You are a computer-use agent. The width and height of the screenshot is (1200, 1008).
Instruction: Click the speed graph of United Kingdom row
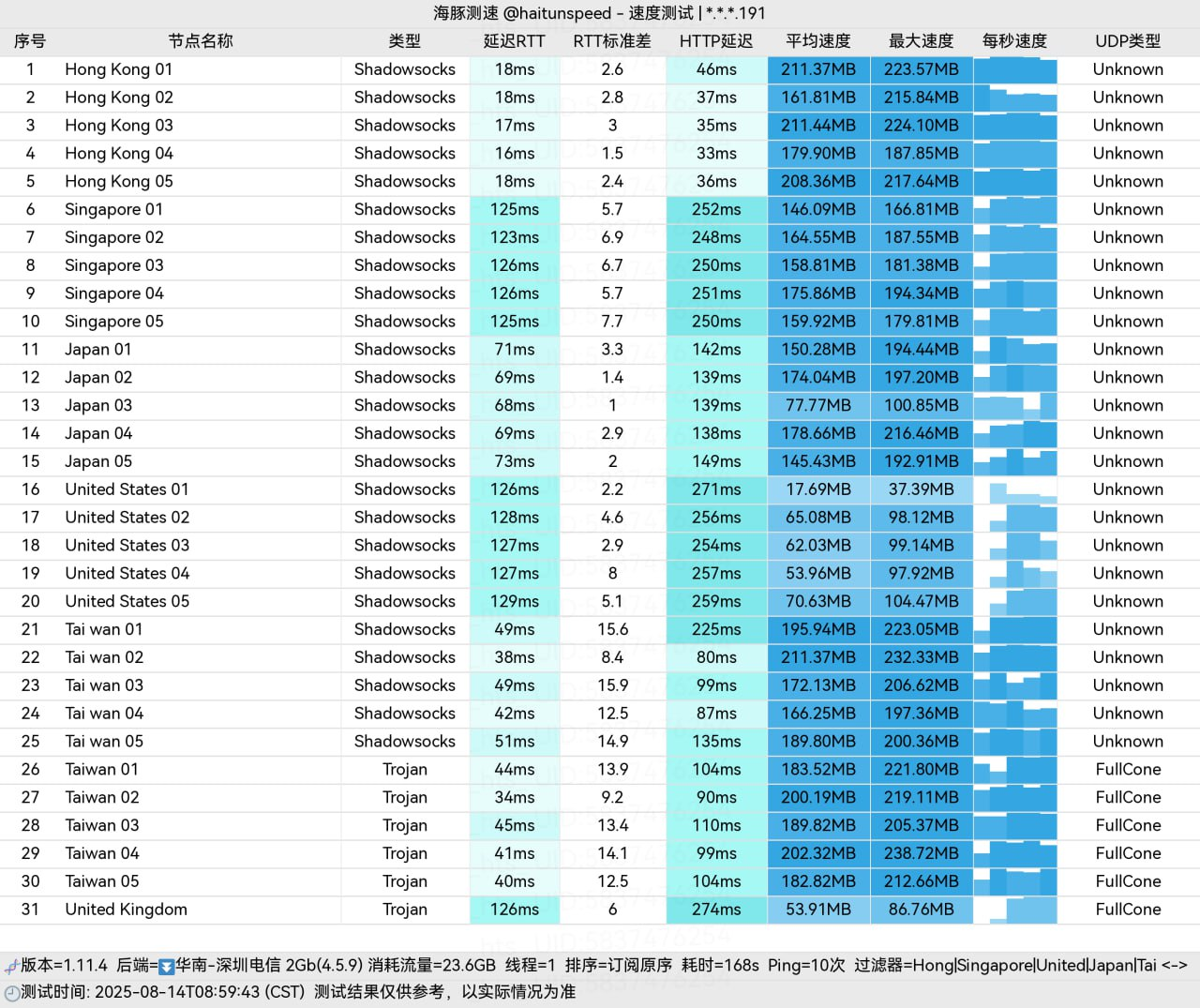(1014, 910)
